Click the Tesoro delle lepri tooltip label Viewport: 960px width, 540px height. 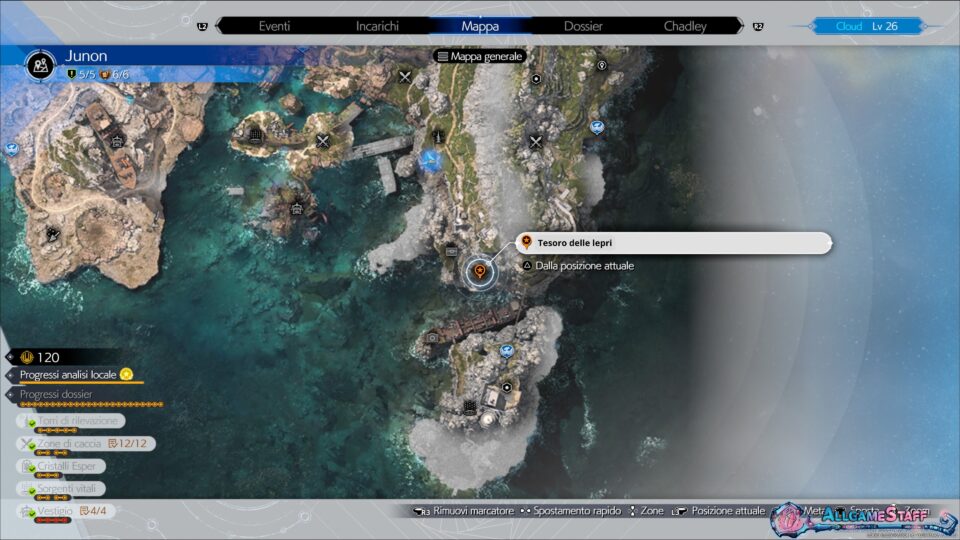coord(673,243)
